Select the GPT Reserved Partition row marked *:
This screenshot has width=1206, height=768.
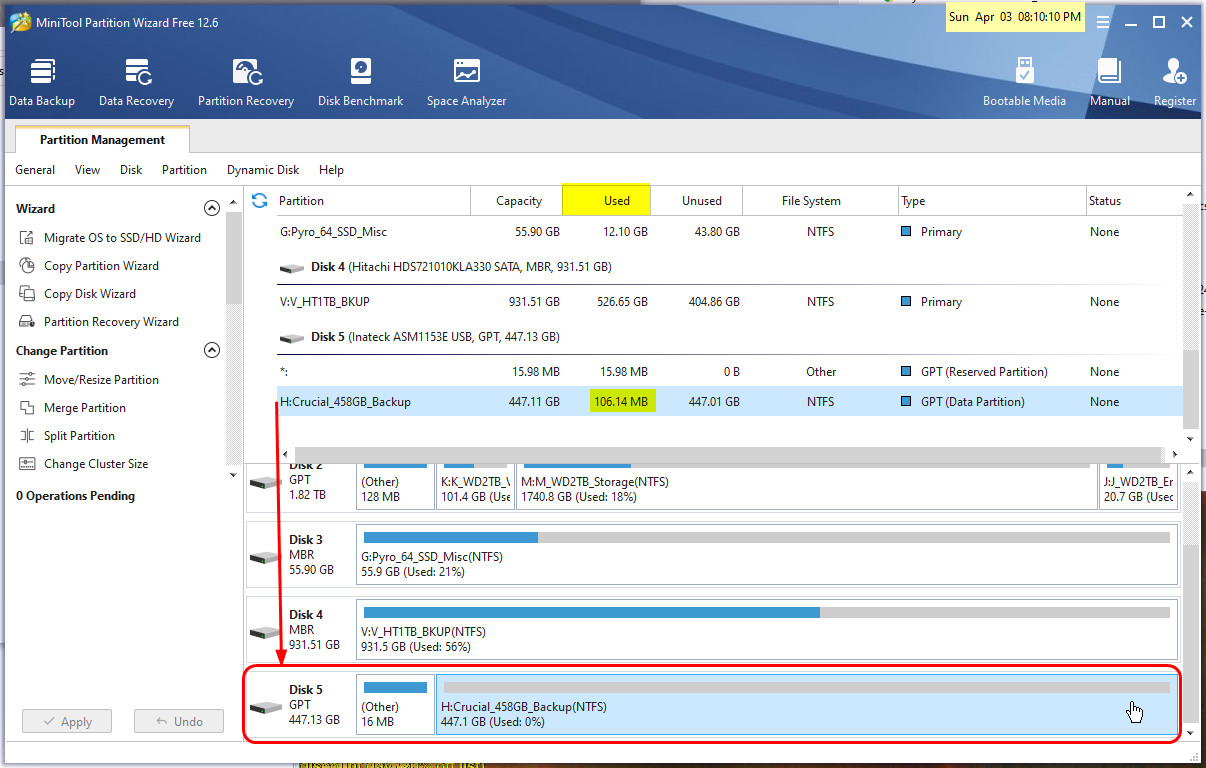pyautogui.click(x=728, y=372)
